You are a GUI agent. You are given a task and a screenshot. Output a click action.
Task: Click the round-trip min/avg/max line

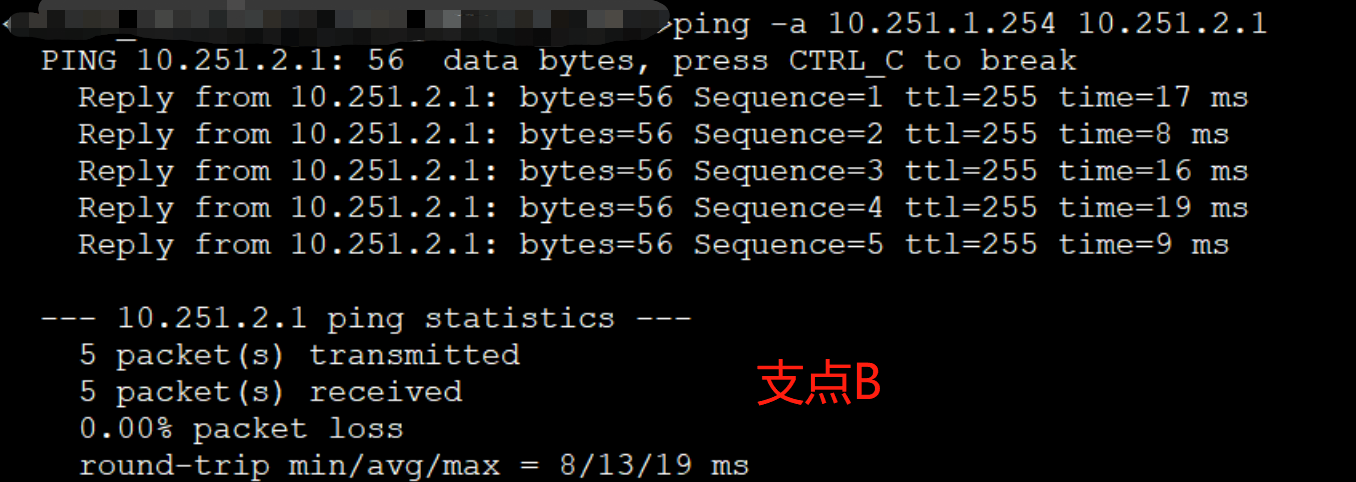(414, 465)
